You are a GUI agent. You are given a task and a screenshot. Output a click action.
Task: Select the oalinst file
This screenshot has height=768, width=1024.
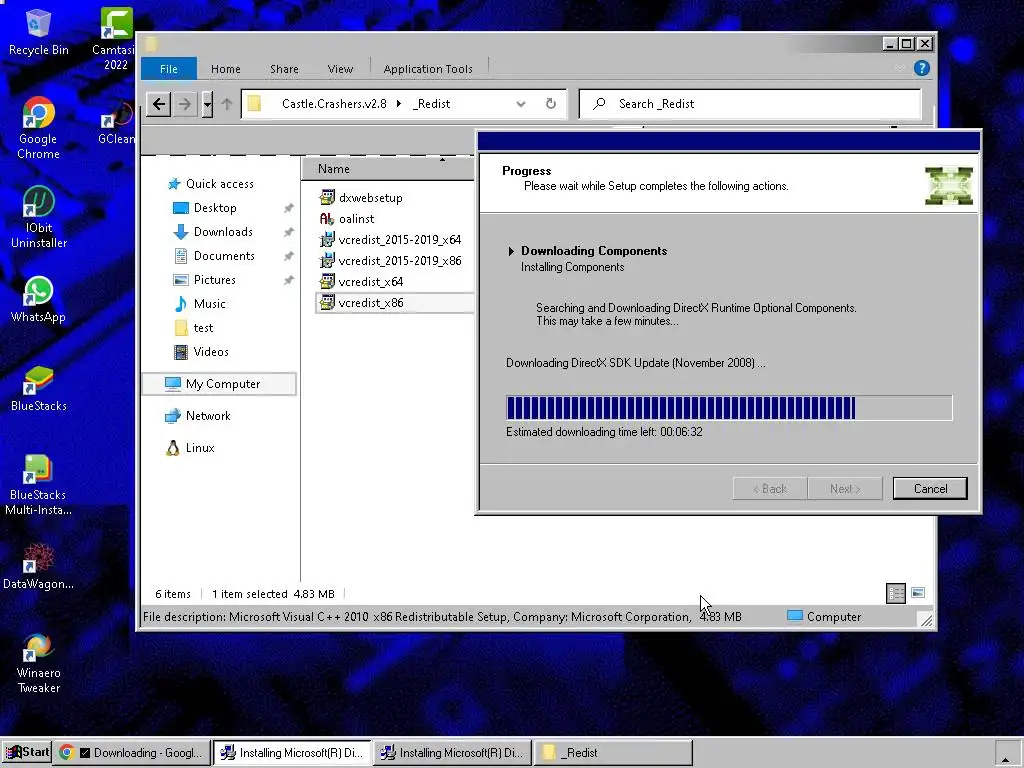pos(347,219)
